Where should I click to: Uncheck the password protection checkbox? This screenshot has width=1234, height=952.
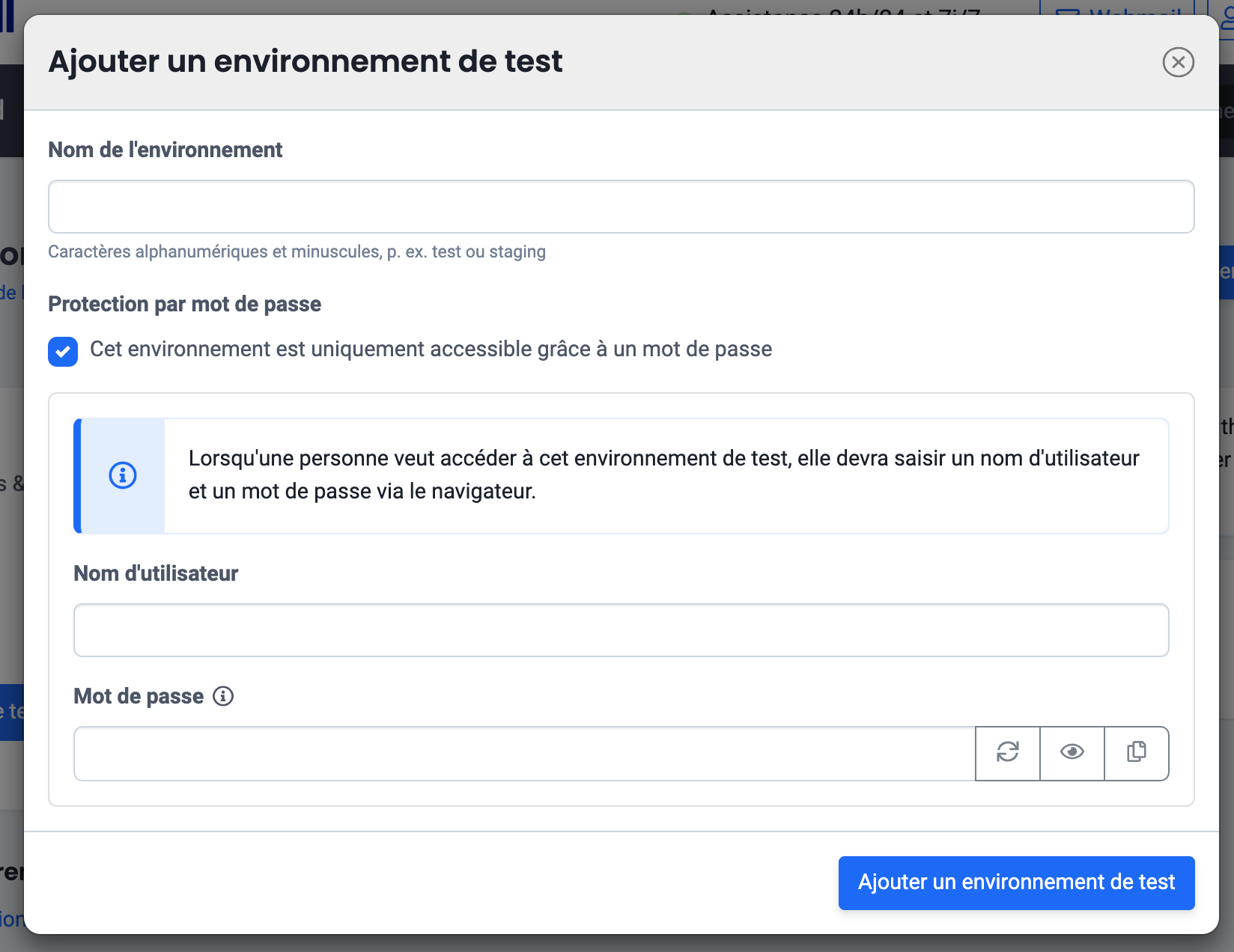pos(63,351)
